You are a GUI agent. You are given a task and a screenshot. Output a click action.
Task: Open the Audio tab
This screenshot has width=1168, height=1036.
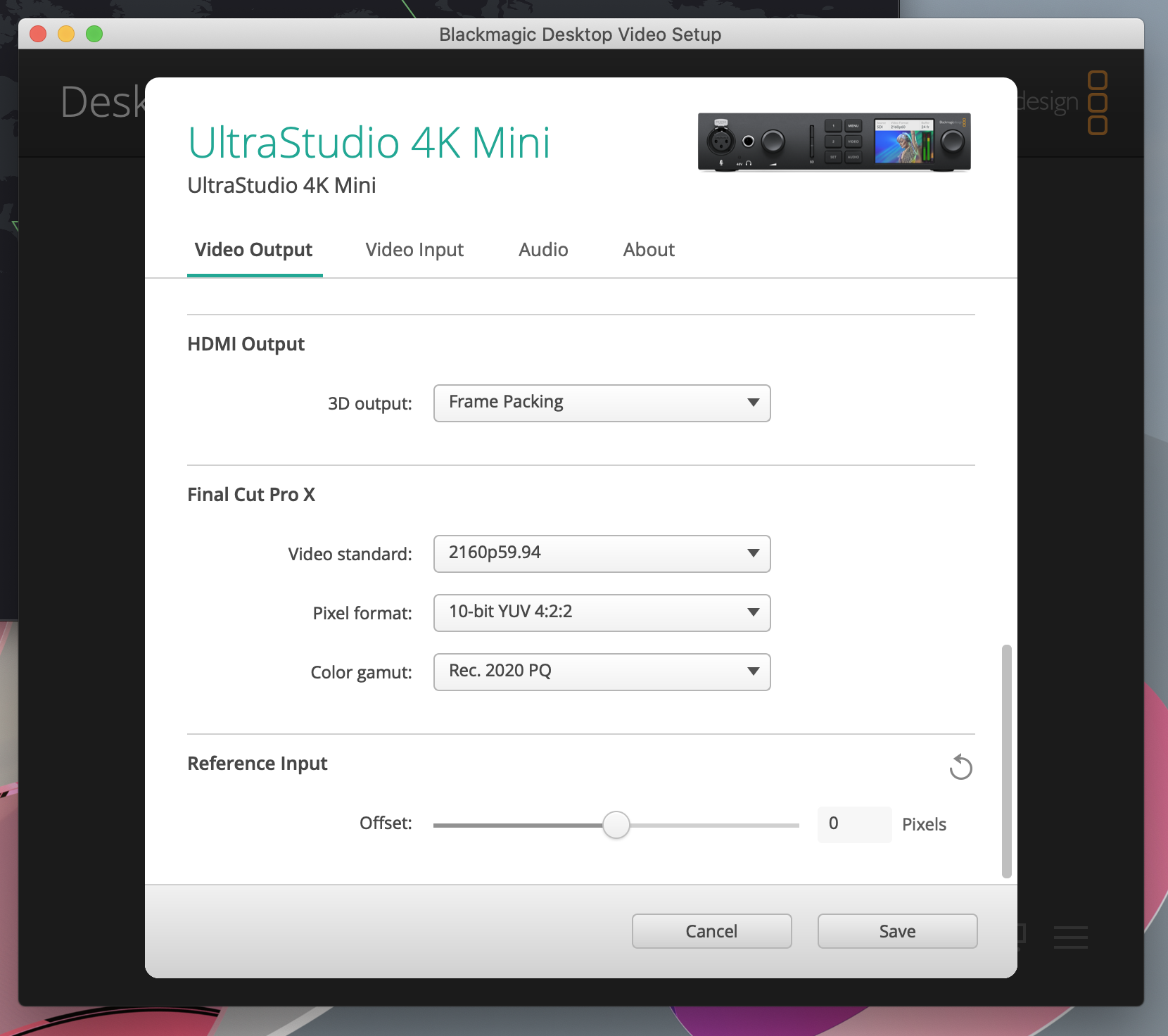click(x=543, y=250)
